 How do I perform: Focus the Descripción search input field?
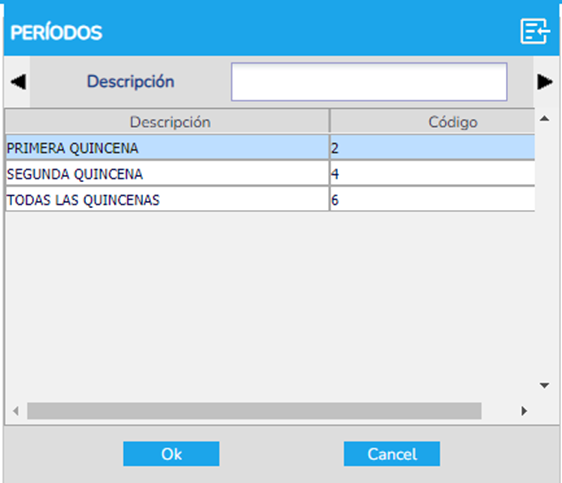[x=369, y=82]
